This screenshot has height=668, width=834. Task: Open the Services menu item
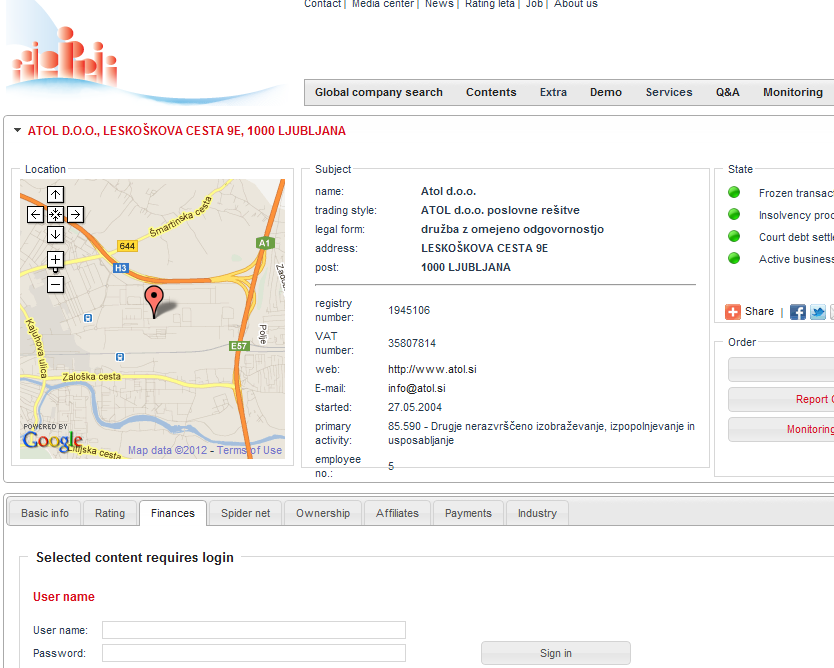point(668,92)
